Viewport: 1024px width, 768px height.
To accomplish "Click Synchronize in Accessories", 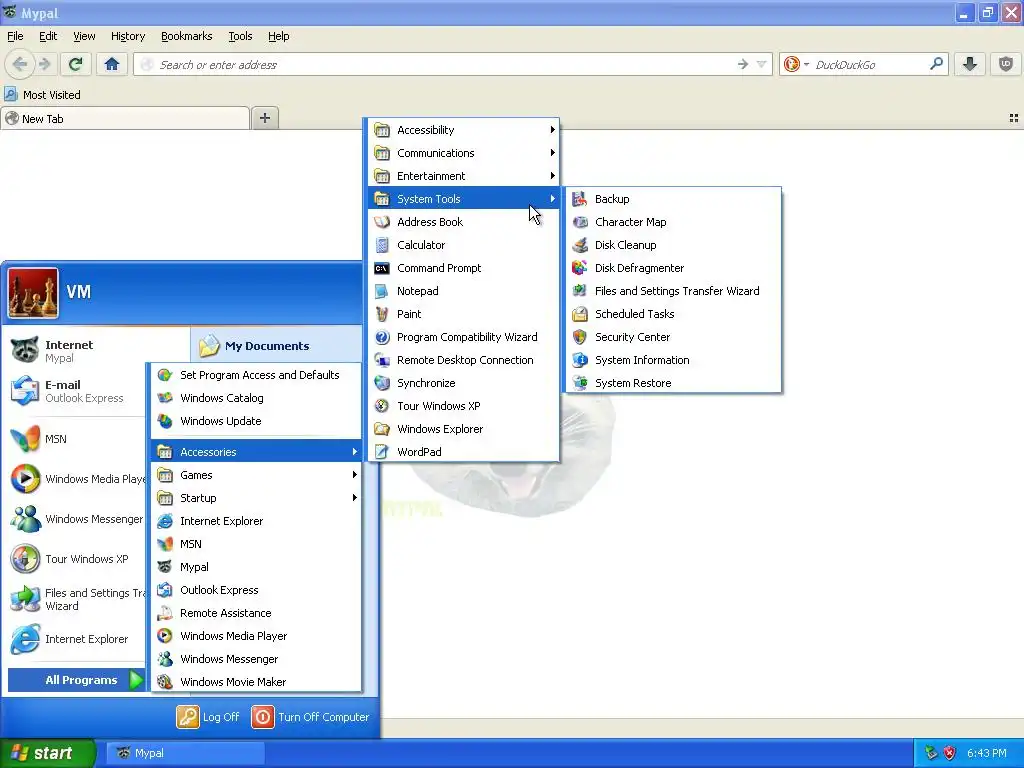I will coord(464,383).
